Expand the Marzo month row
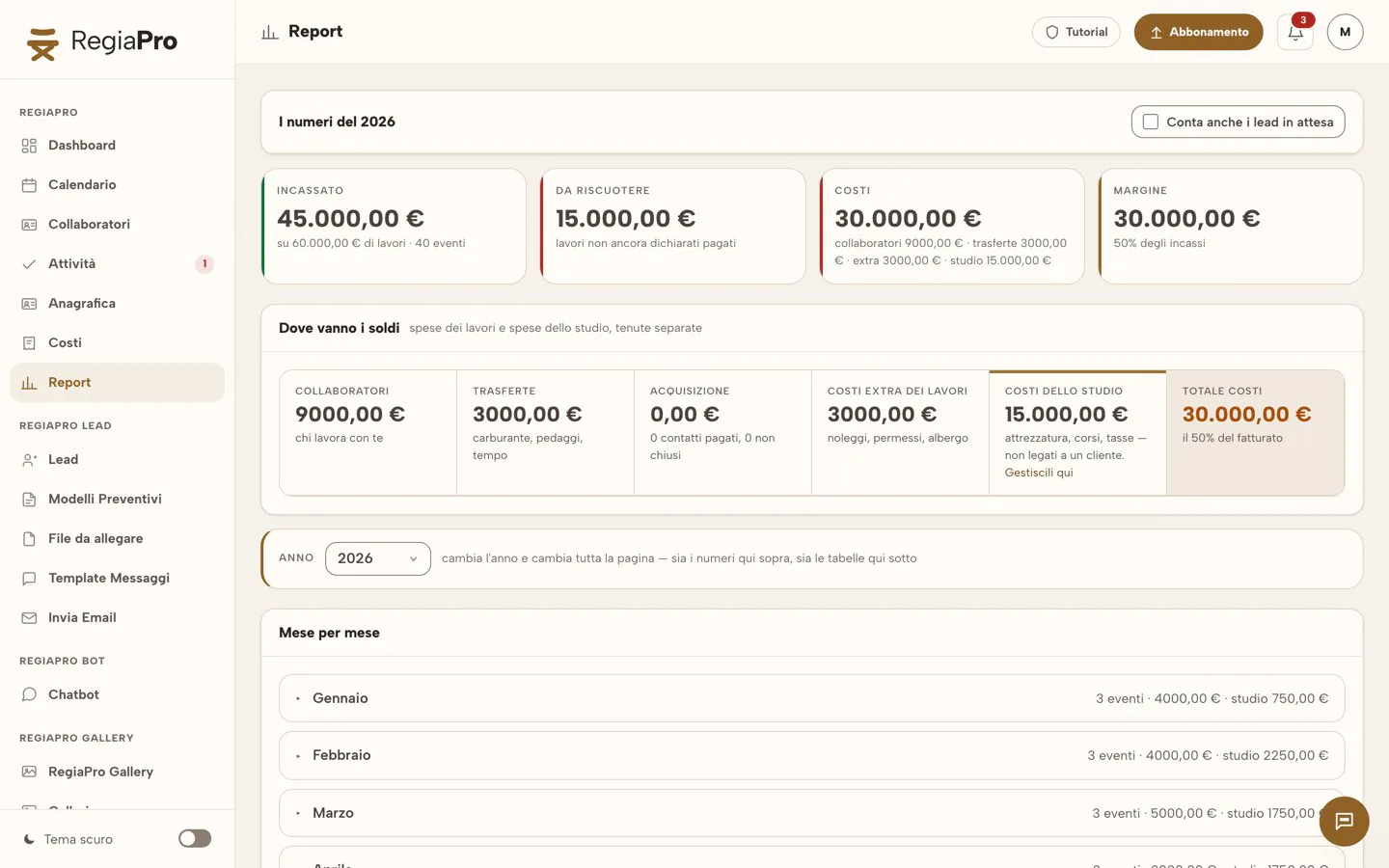The width and height of the screenshot is (1389, 868). tap(812, 813)
